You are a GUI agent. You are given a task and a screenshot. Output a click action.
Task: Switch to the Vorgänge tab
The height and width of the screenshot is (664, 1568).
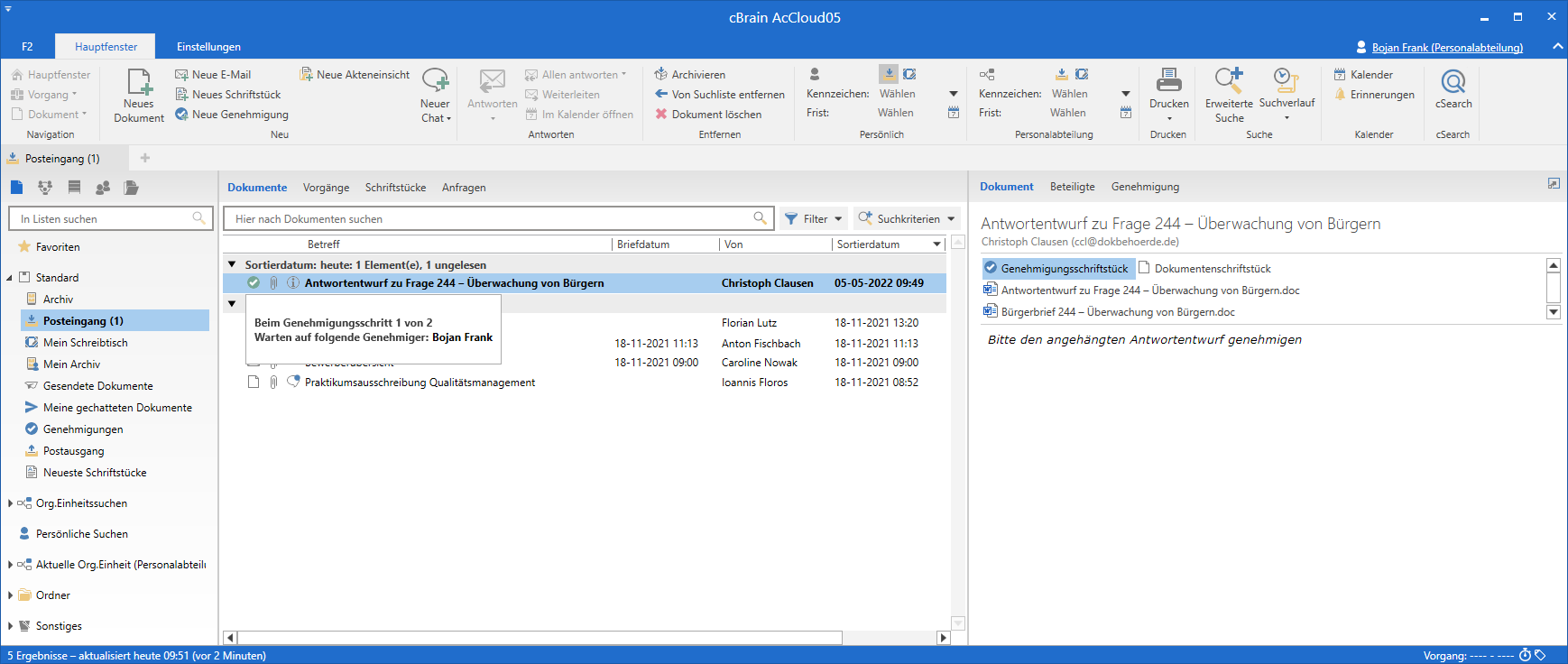[326, 188]
